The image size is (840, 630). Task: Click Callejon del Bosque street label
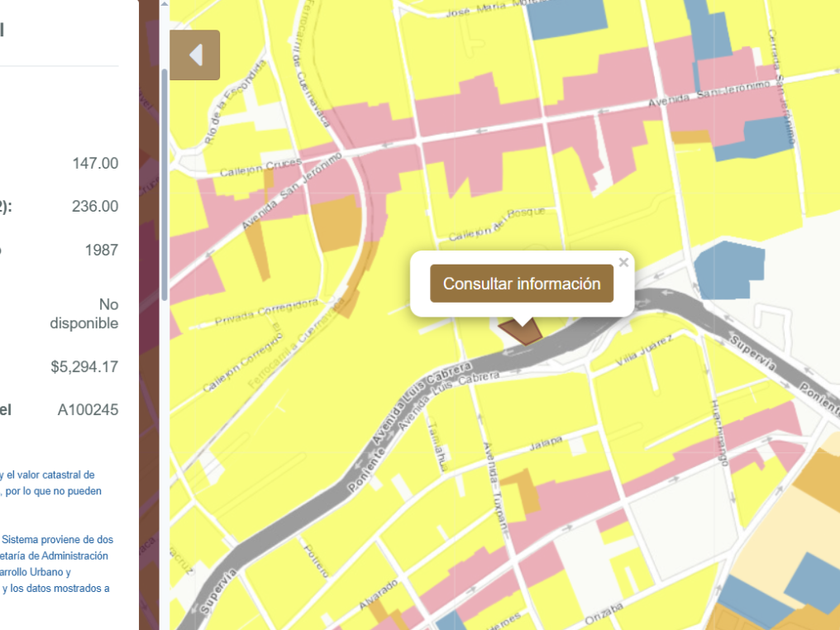[497, 224]
